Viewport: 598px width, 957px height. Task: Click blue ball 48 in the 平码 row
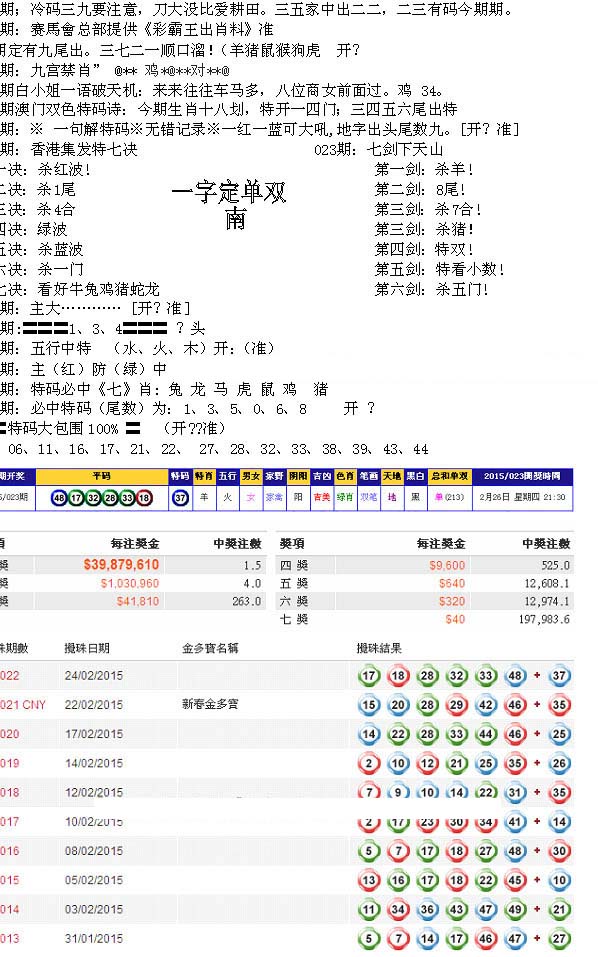coord(59,497)
